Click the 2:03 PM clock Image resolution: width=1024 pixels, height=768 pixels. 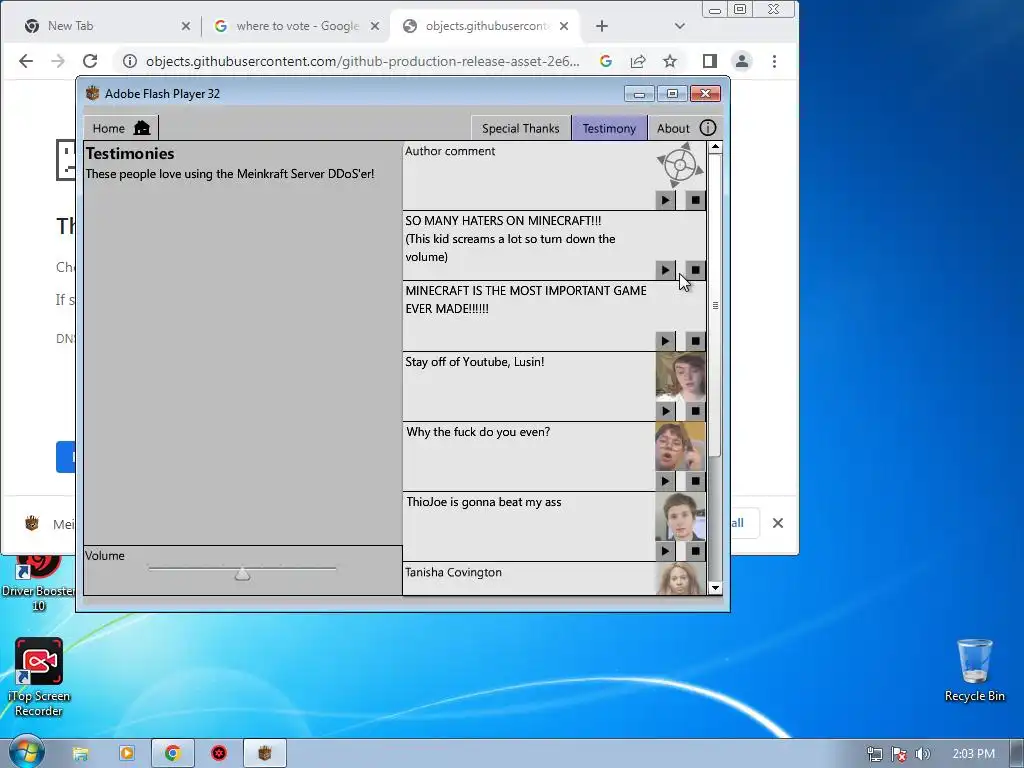tap(973, 754)
